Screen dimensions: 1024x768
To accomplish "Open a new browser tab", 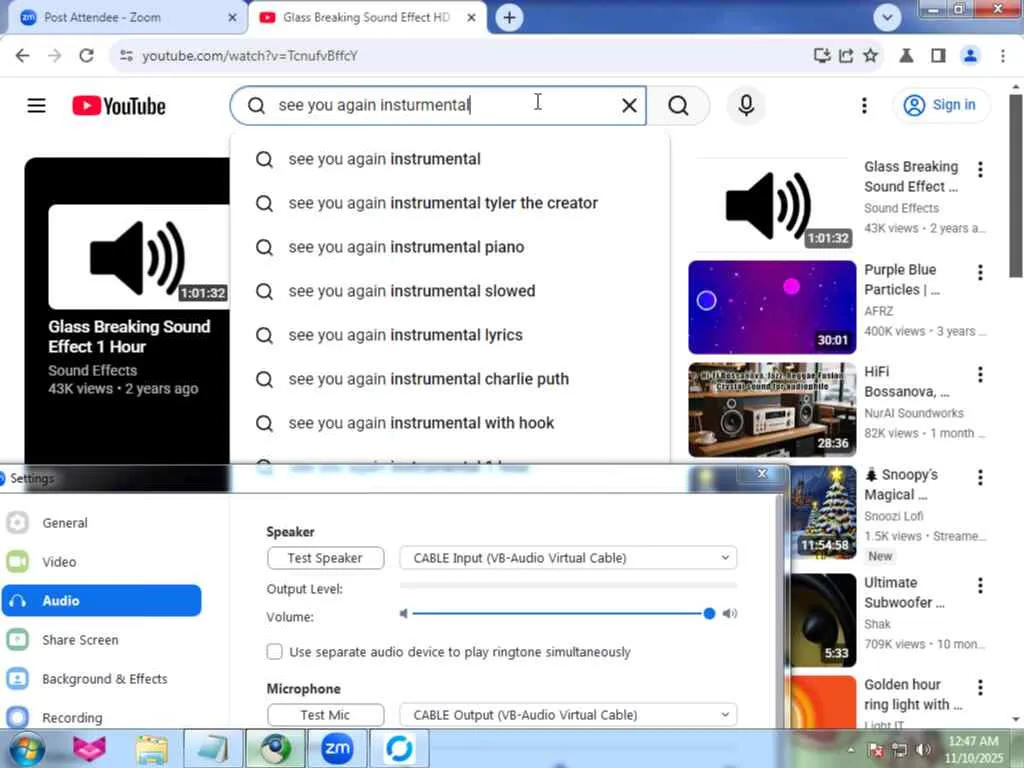I will pos(509,18).
